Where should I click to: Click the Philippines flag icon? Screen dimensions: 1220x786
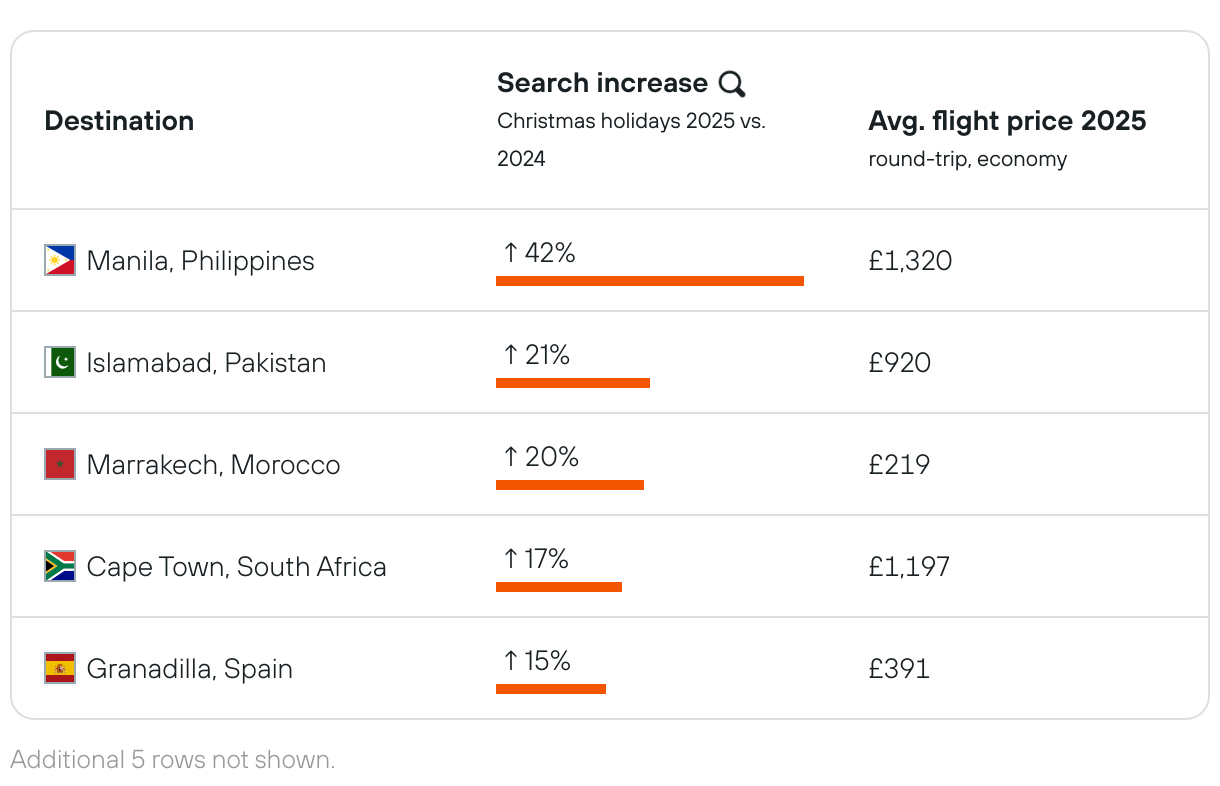[60, 261]
